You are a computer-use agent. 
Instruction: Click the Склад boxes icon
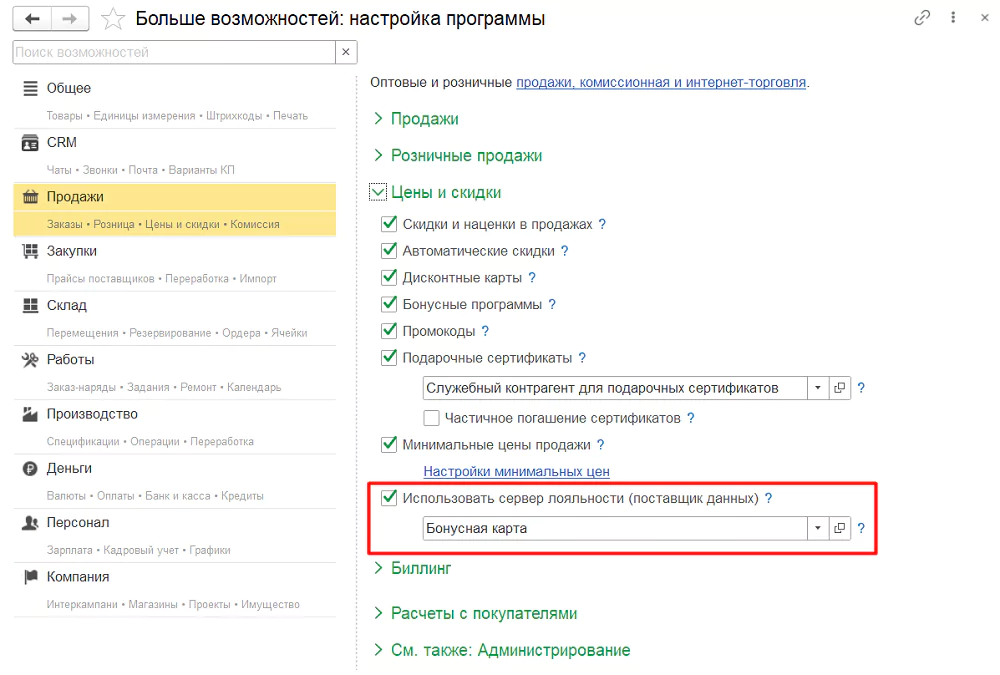[30, 305]
